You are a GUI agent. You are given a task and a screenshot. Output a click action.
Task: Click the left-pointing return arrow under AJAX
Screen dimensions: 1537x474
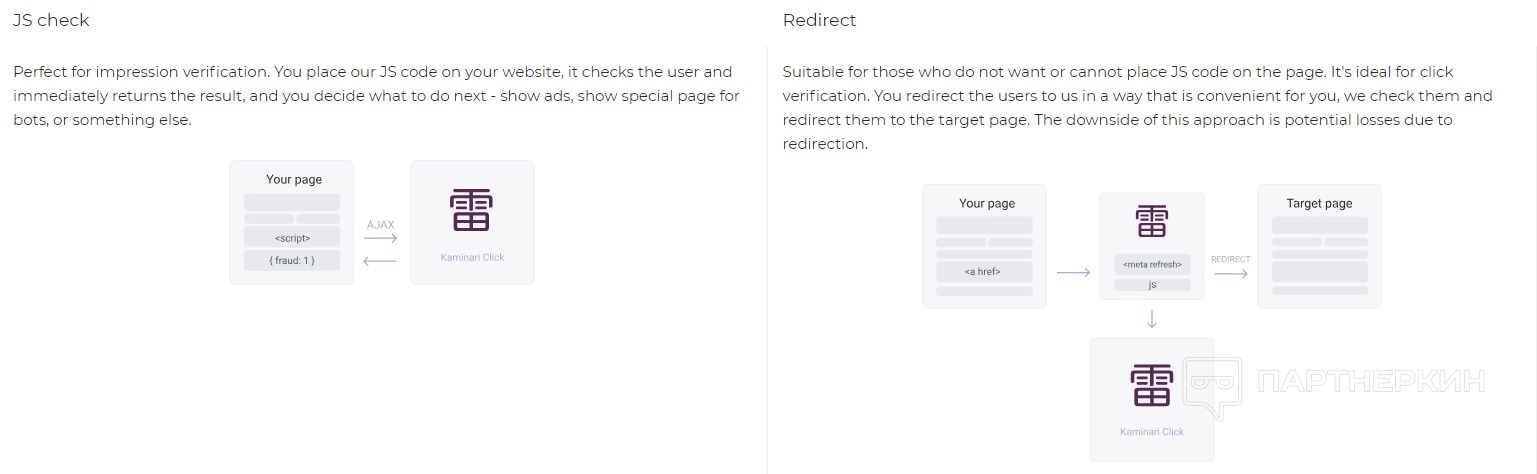pos(380,262)
